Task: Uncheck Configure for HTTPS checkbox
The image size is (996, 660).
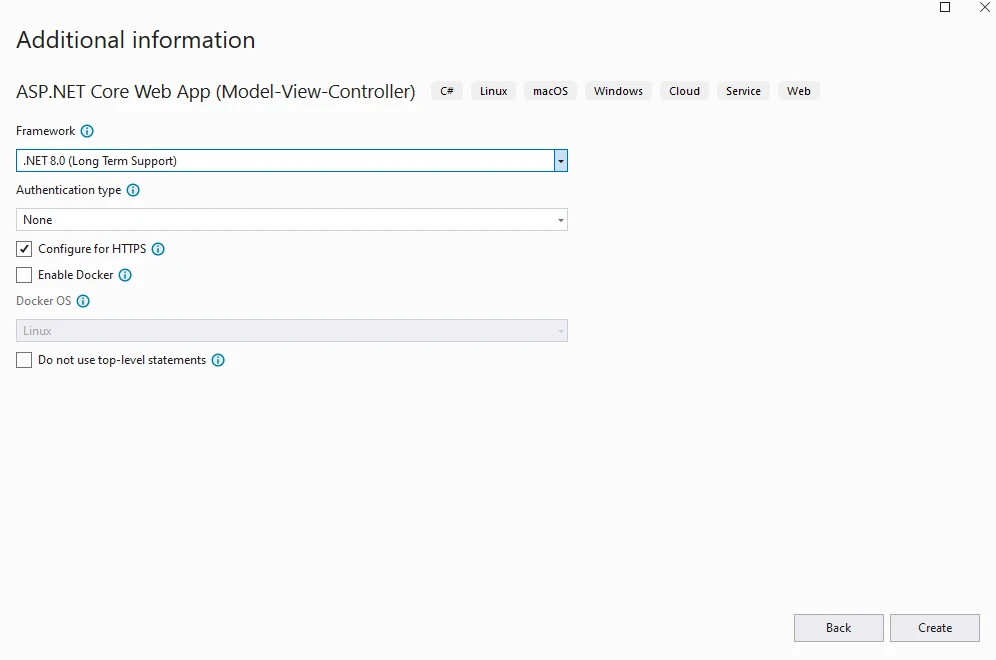Action: pos(25,249)
